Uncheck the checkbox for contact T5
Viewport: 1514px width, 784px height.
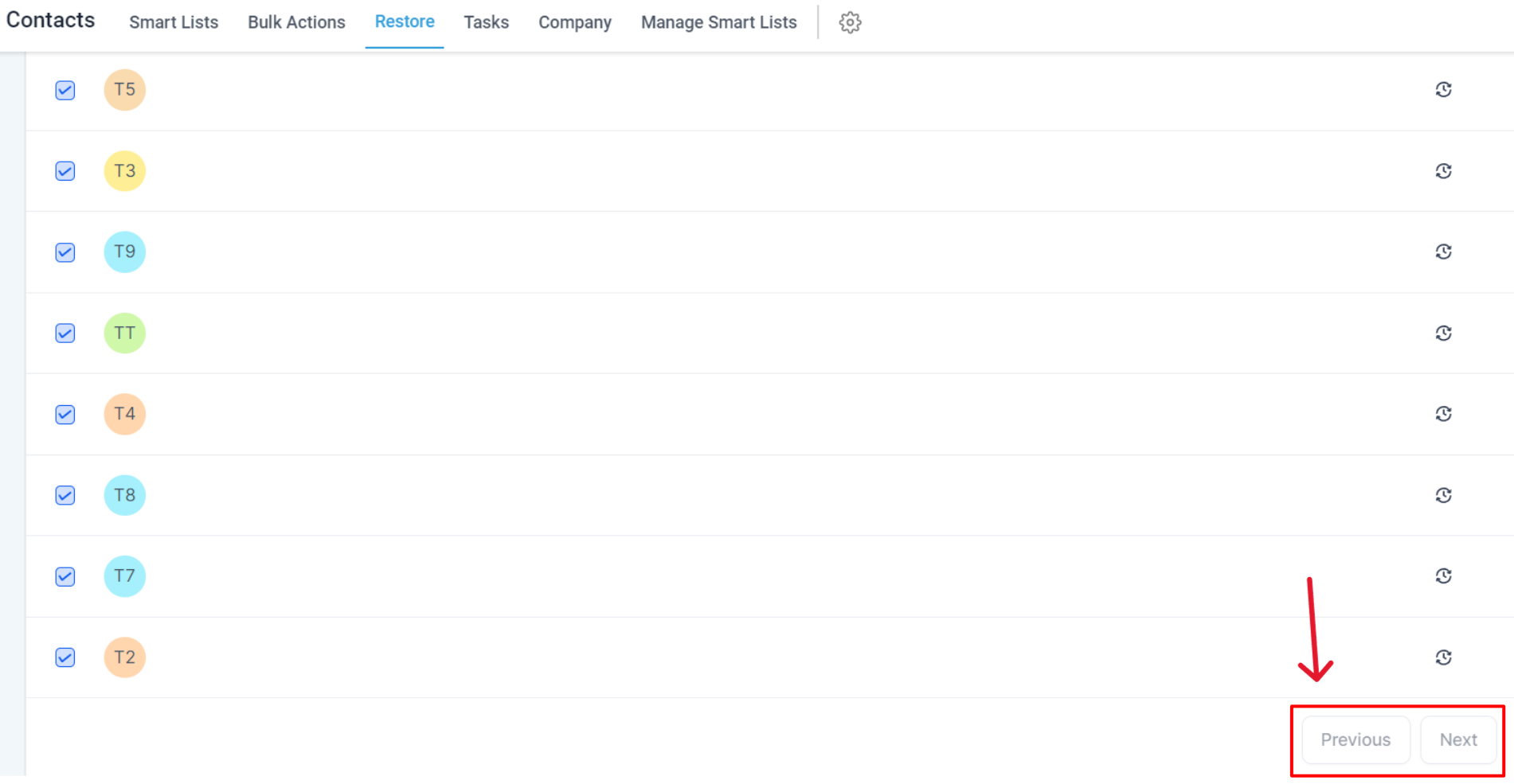tap(65, 90)
